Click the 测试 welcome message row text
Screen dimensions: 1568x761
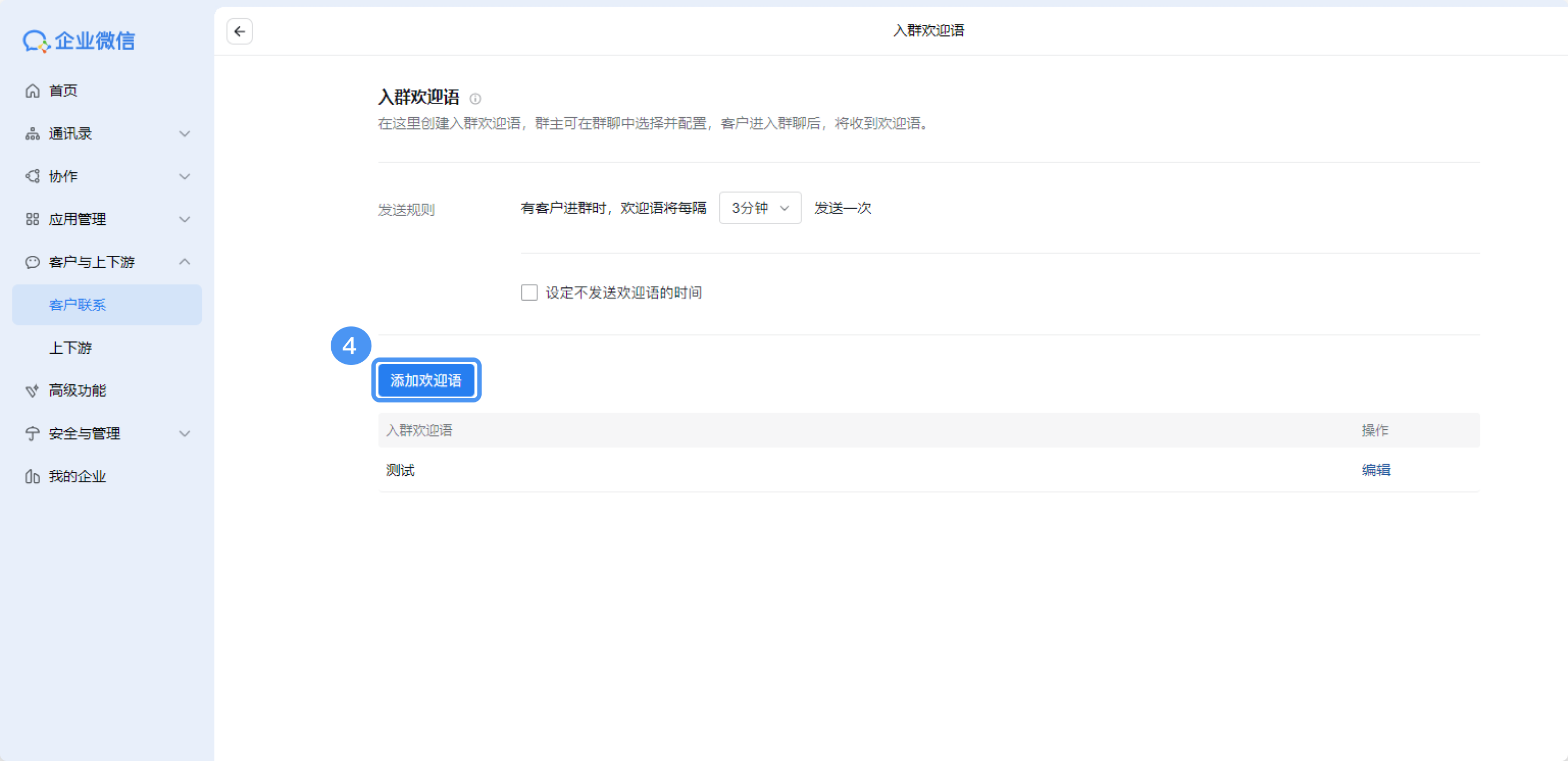click(400, 470)
